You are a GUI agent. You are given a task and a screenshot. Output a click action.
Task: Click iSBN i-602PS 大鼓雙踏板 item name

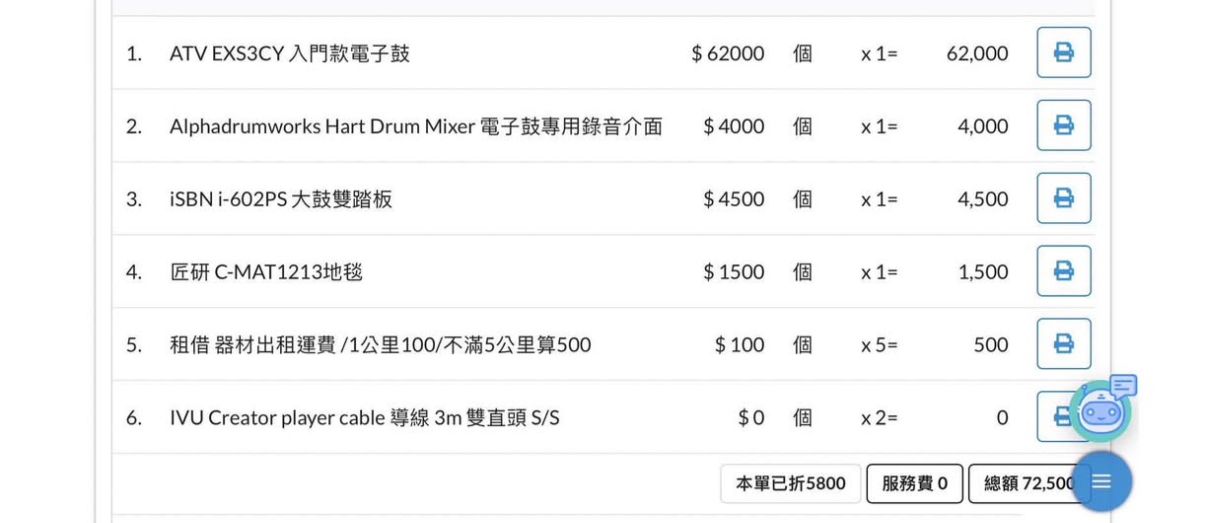281,199
